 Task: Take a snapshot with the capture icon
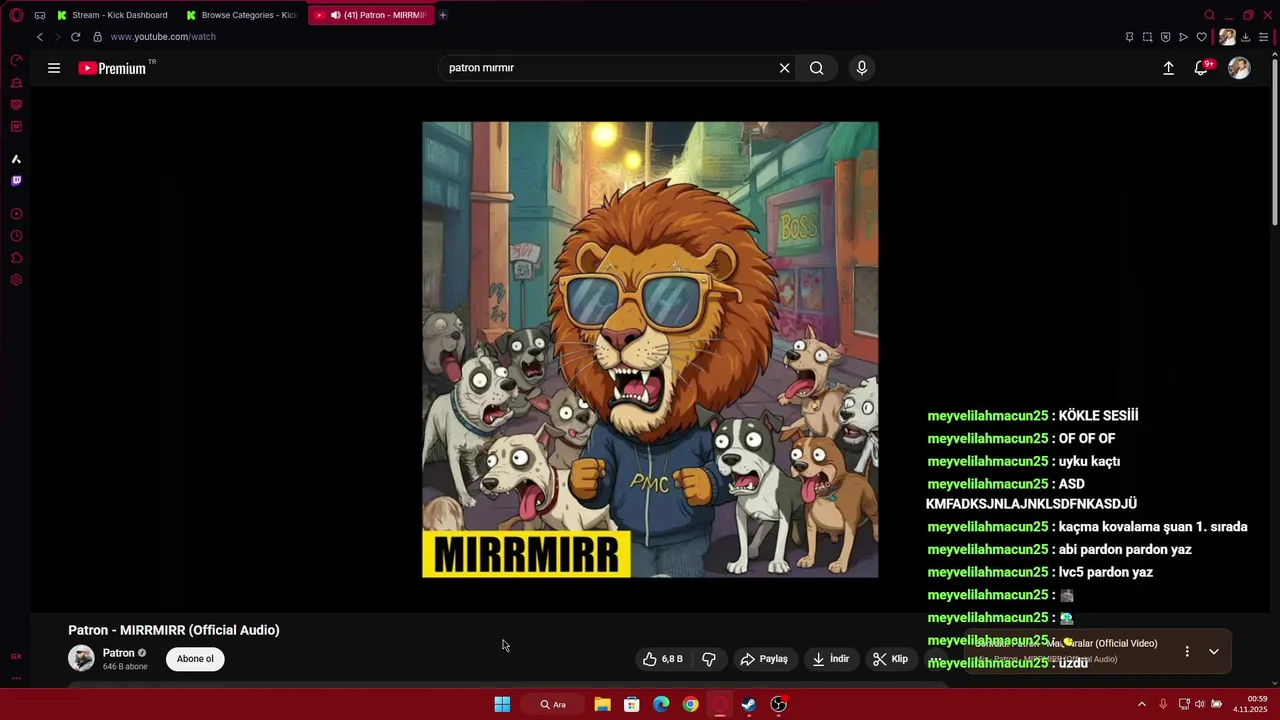pos(1147,37)
